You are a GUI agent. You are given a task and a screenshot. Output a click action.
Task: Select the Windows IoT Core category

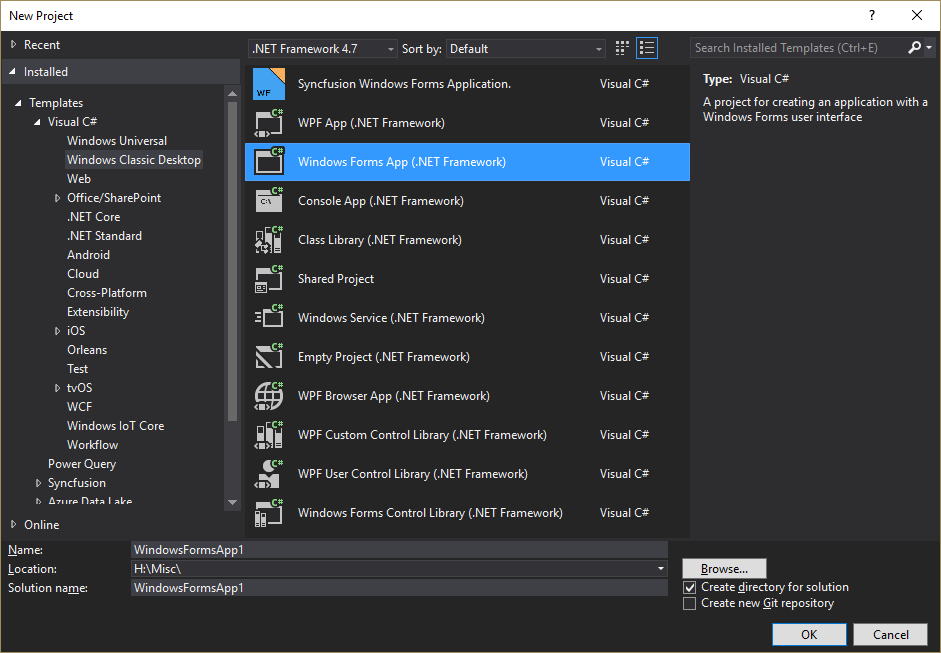pos(115,426)
